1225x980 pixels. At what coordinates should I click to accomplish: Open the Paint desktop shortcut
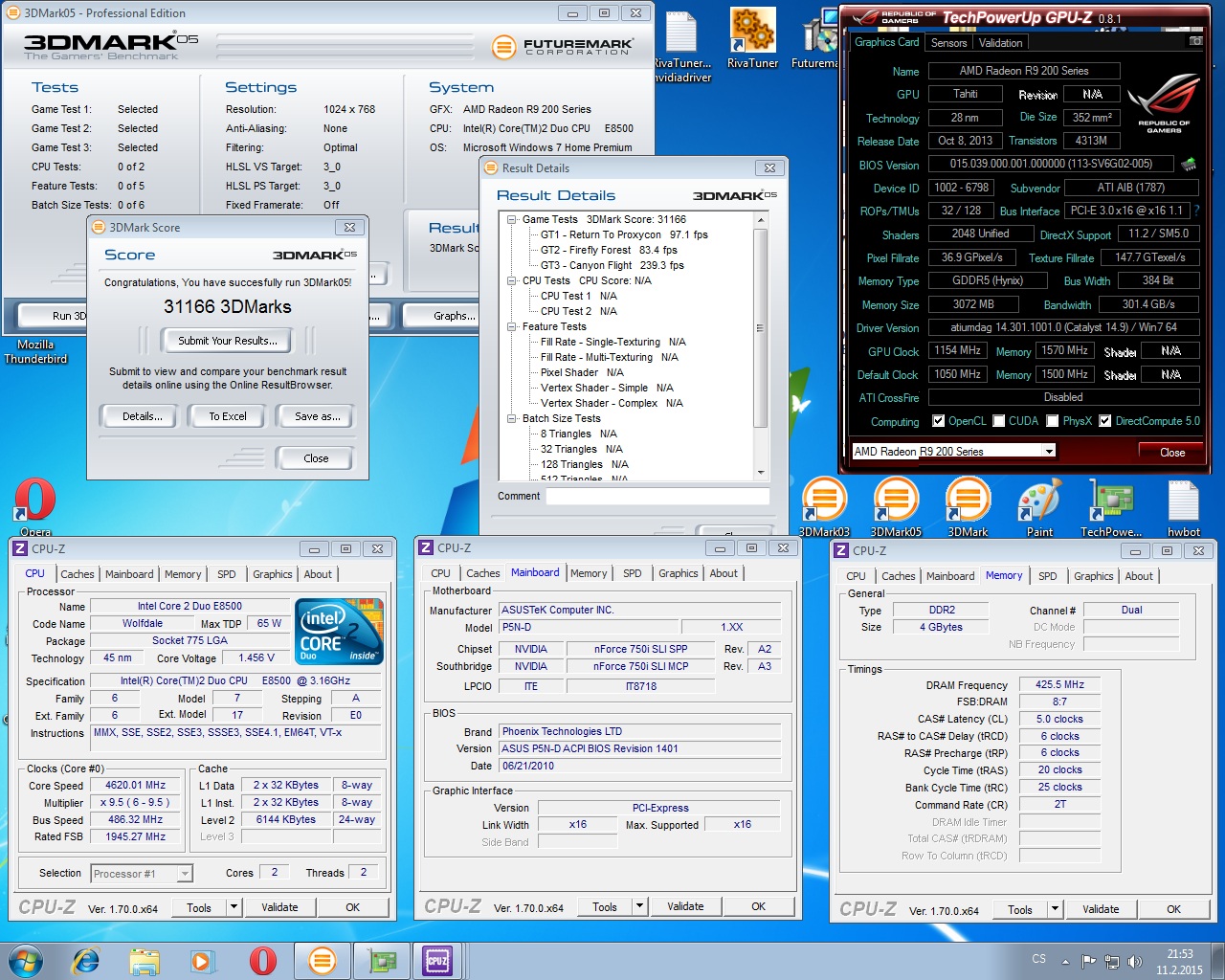pyautogui.click(x=1039, y=507)
